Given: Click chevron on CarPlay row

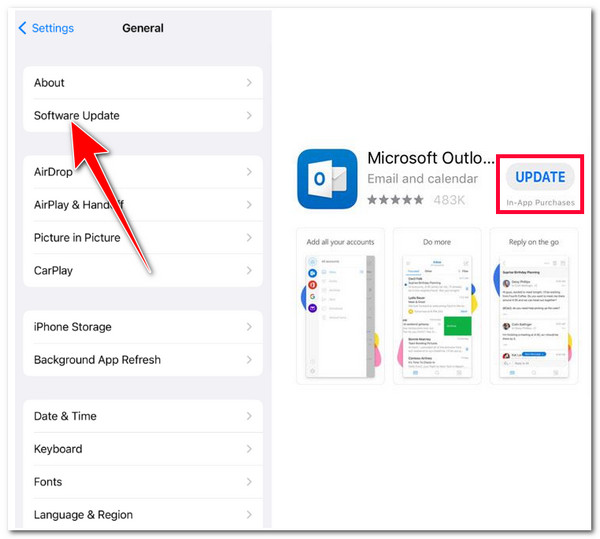Looking at the screenshot, I should (249, 270).
